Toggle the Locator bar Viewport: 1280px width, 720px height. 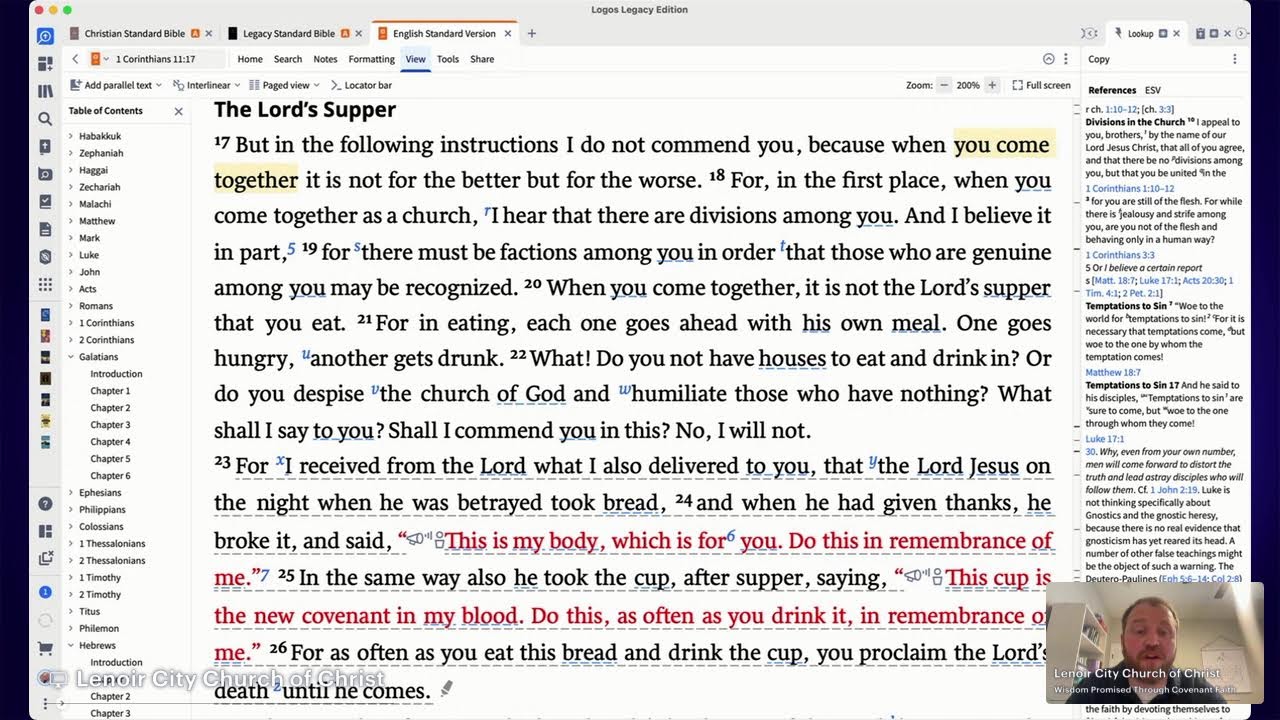tap(361, 86)
